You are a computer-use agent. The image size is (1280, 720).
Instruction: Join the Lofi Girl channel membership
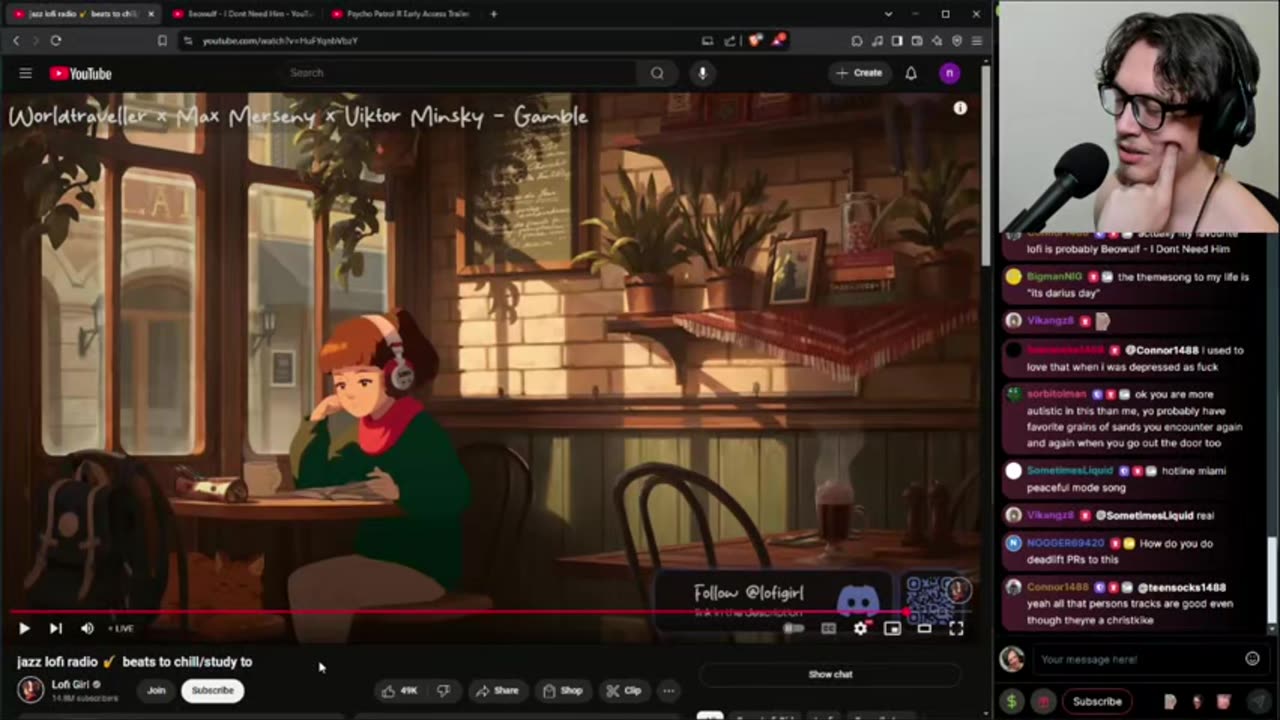coord(156,690)
